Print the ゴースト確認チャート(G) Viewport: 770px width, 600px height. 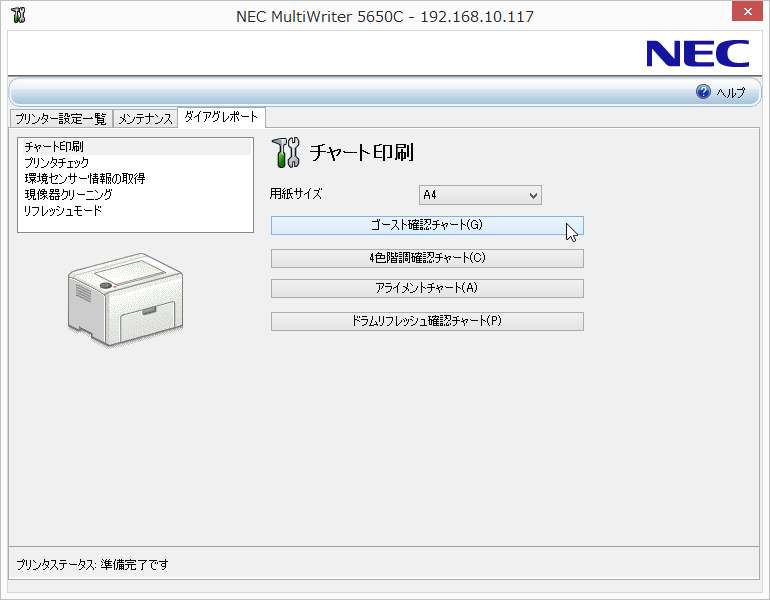(427, 225)
